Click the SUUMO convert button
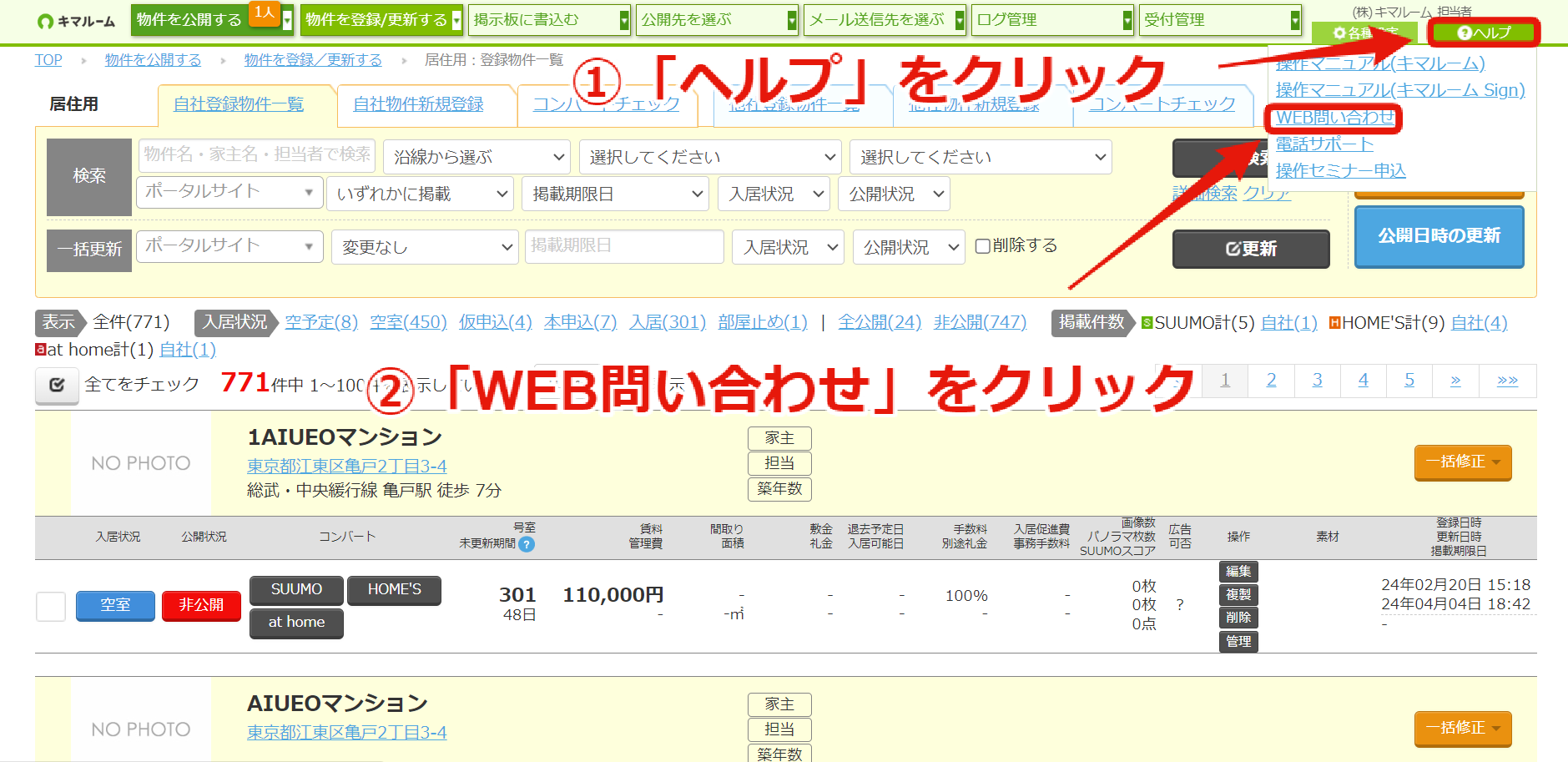This screenshot has height=762, width=1568. point(296,590)
